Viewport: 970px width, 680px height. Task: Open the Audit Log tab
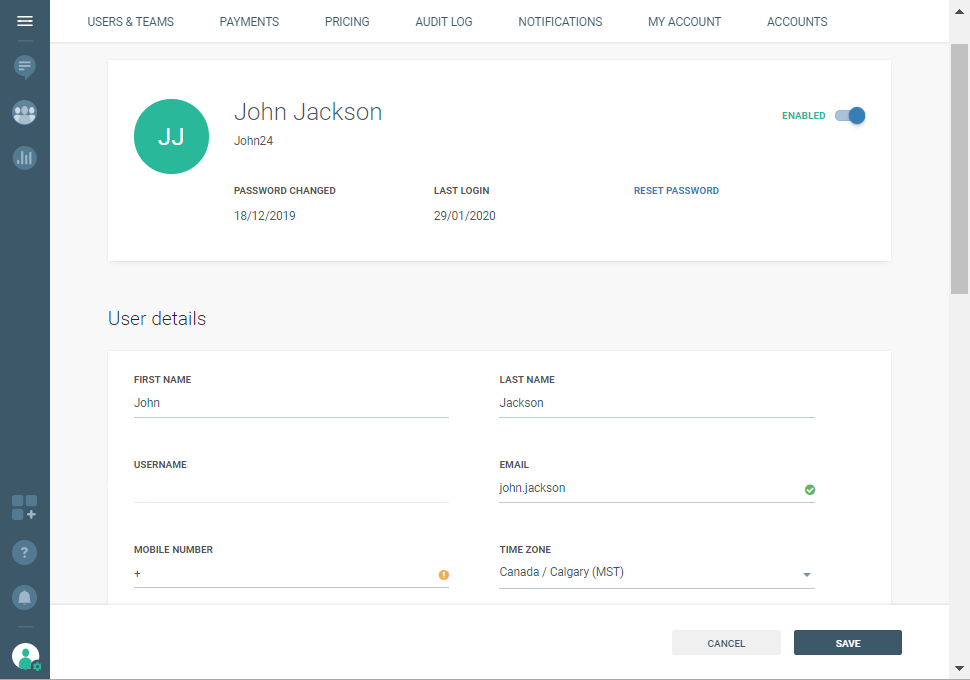(x=444, y=22)
